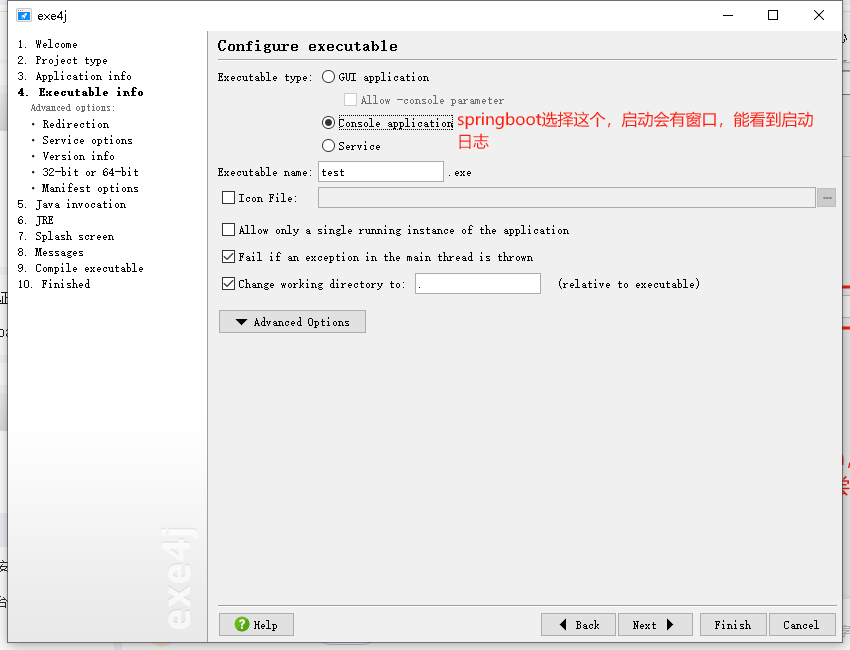Open the icon file browse button
The height and width of the screenshot is (650, 850).
[x=828, y=197]
